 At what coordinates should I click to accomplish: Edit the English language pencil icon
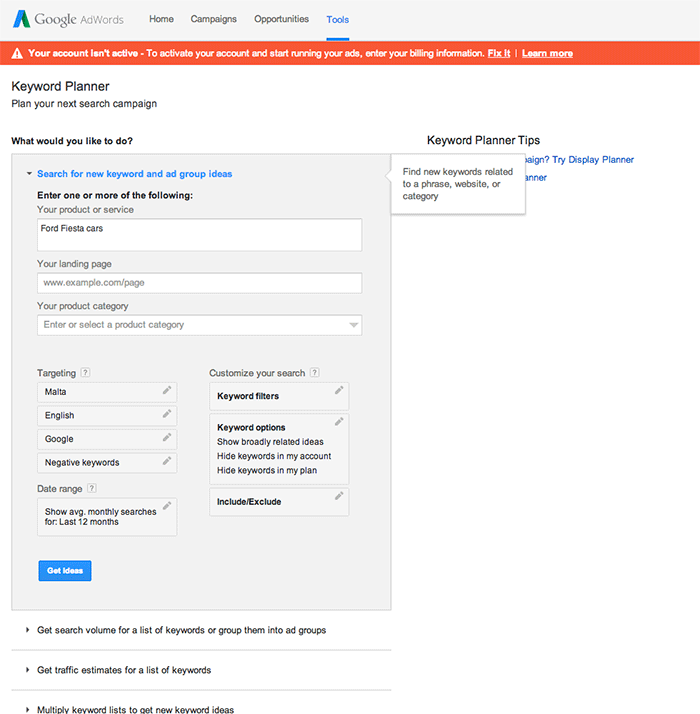167,414
